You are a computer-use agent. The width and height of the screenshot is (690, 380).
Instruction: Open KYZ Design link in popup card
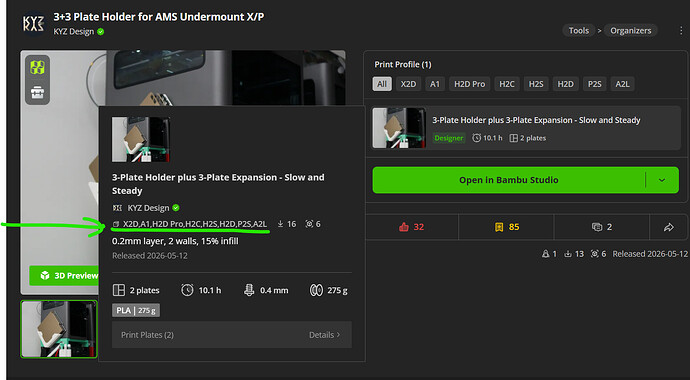coord(148,208)
